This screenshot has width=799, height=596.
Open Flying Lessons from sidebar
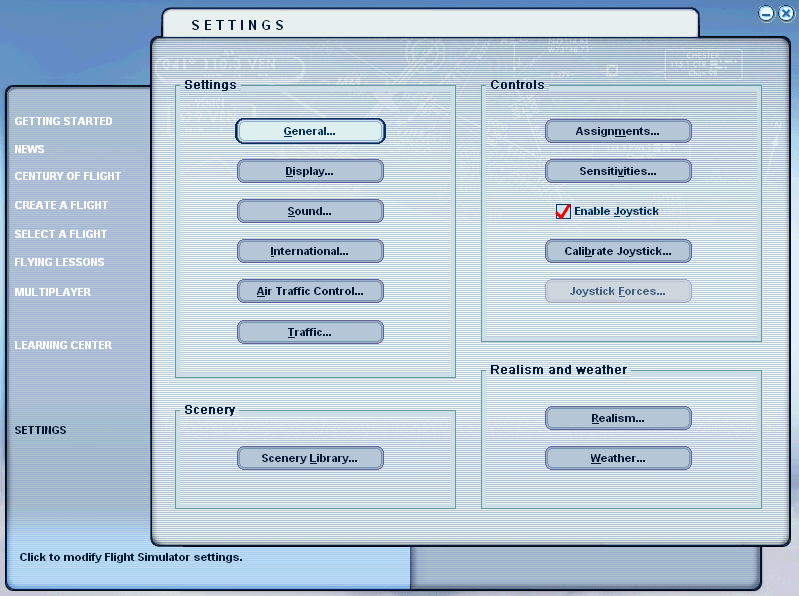(x=59, y=262)
